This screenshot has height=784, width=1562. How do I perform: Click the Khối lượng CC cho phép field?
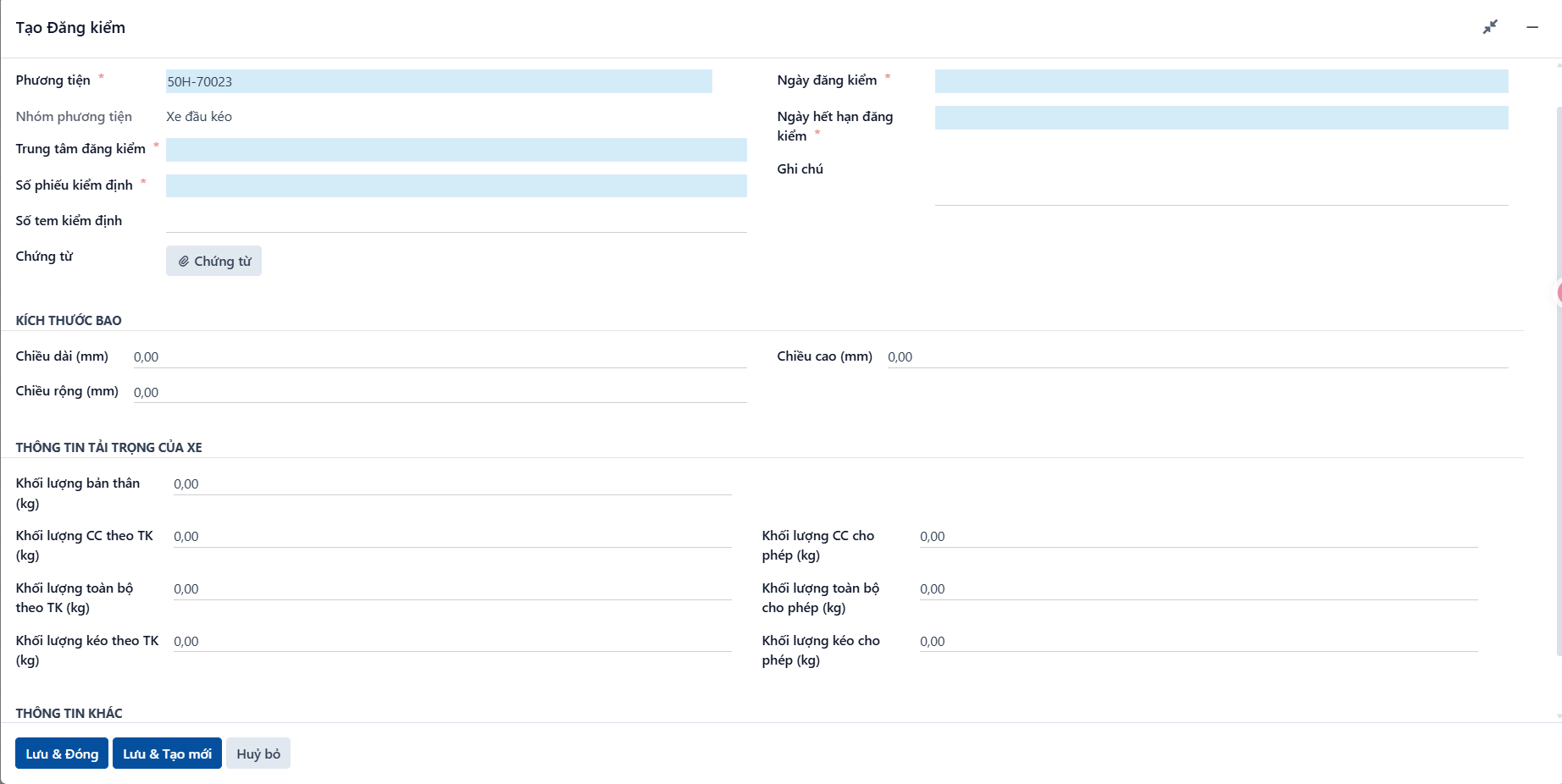tap(1199, 536)
